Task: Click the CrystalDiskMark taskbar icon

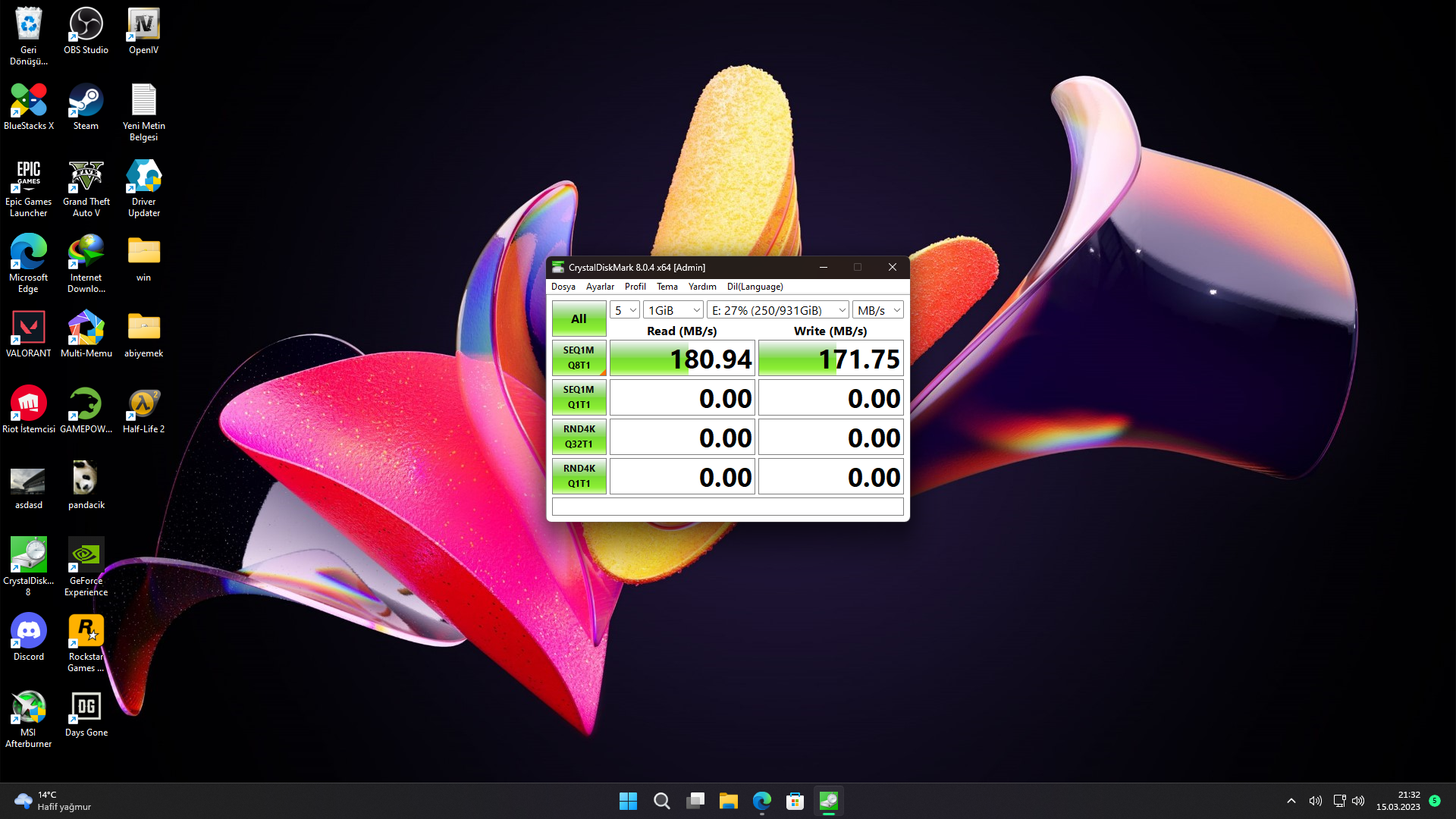Action: [828, 801]
